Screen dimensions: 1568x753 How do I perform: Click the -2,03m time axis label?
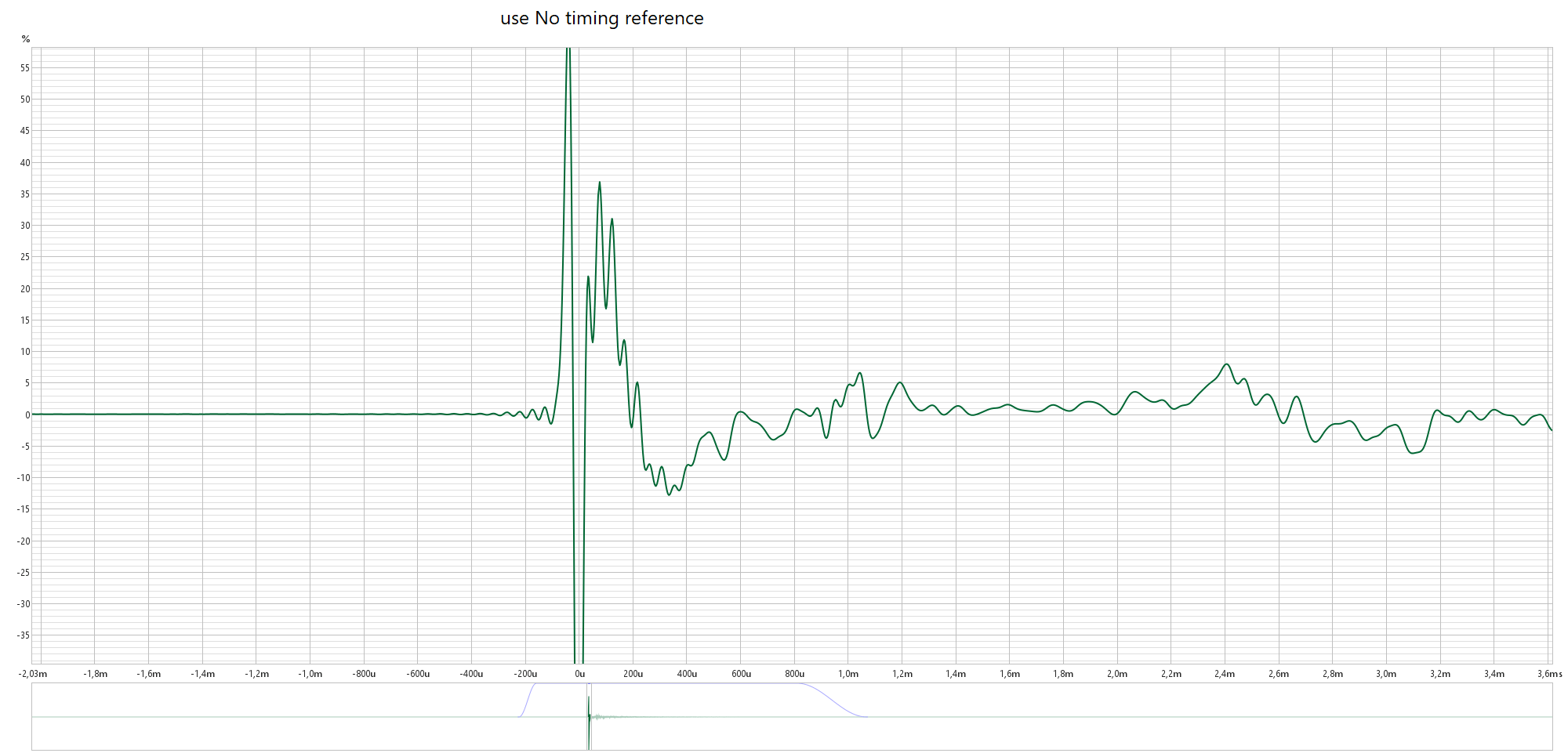click(34, 674)
